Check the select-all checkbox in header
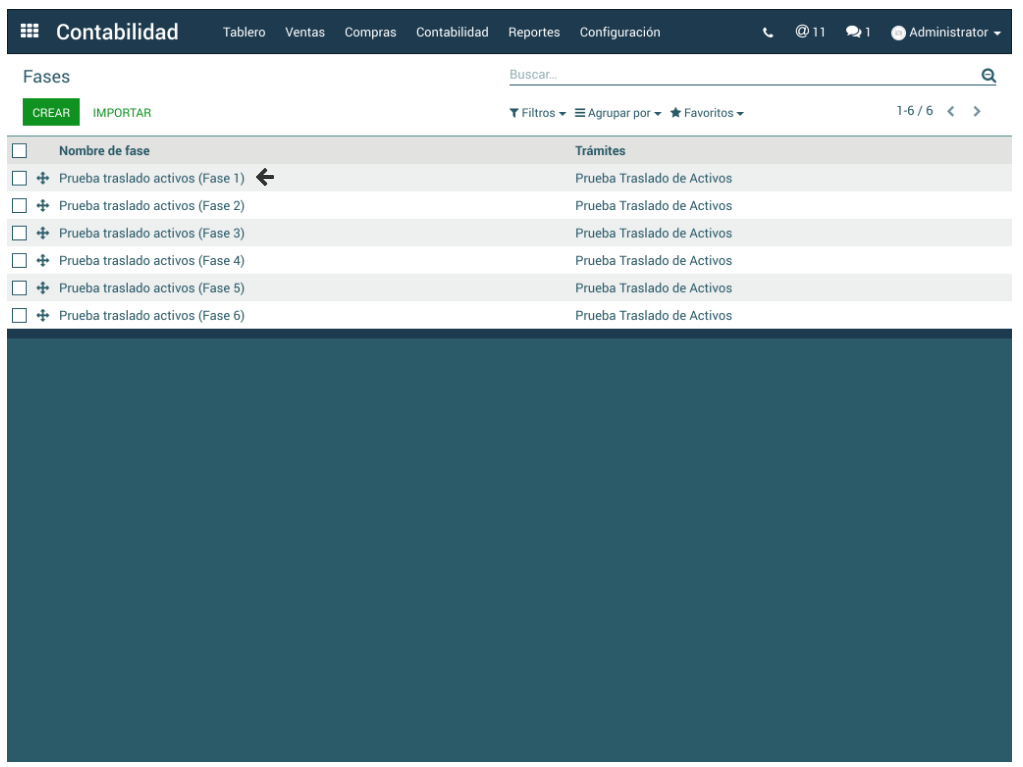The width and height of the screenshot is (1023, 767). coord(19,151)
